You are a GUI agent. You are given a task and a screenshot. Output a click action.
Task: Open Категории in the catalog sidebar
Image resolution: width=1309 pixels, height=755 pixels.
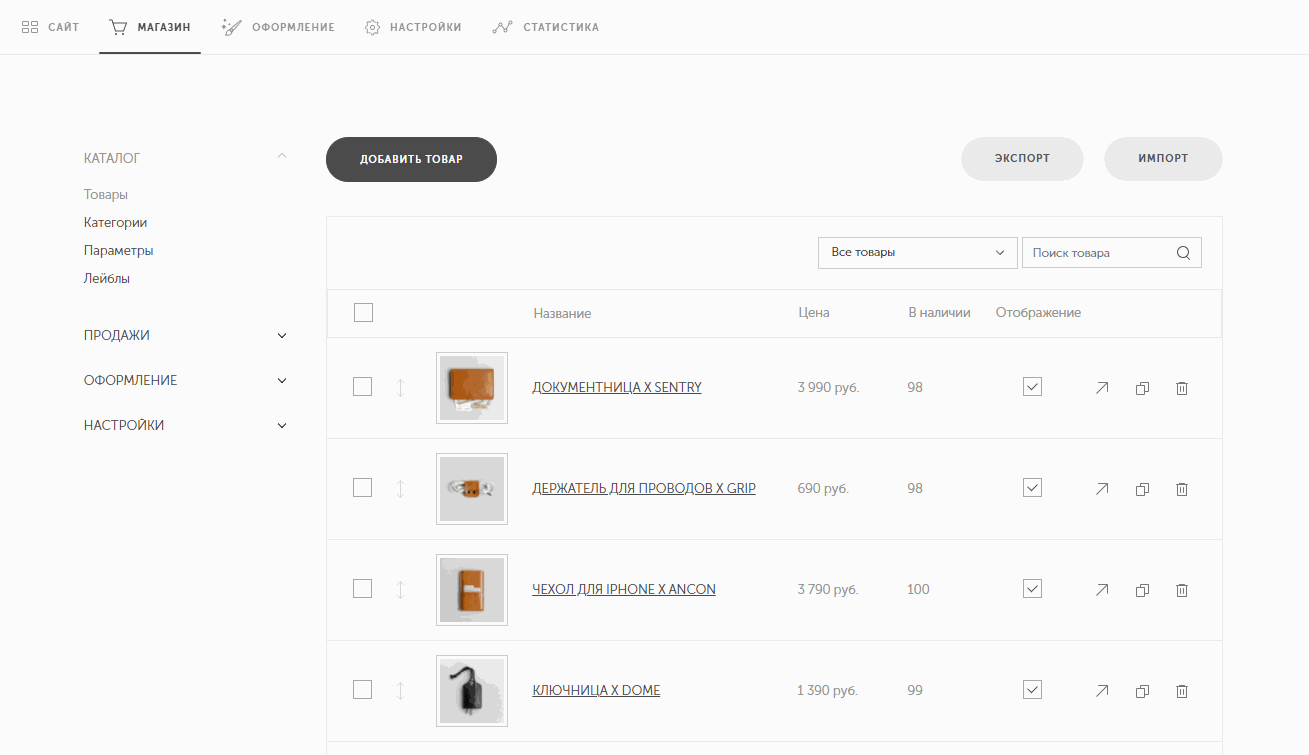pos(116,223)
